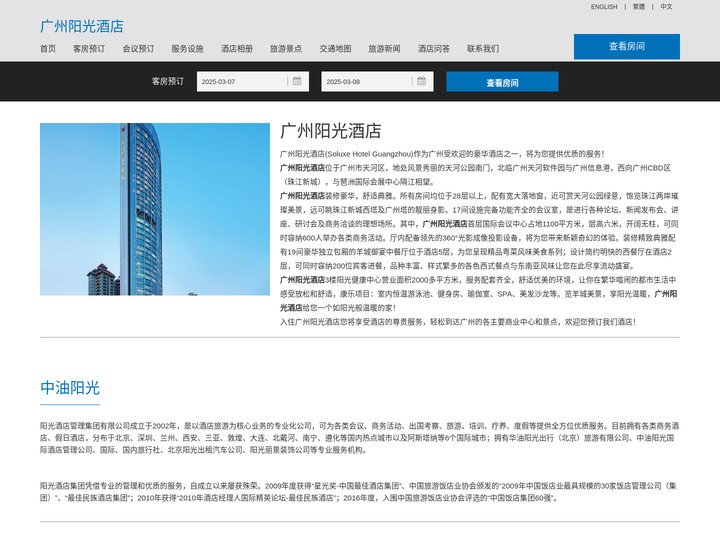This screenshot has height=540, width=720.
Task: Click the 客房预订 label in the dark bar
Action: coord(168,81)
